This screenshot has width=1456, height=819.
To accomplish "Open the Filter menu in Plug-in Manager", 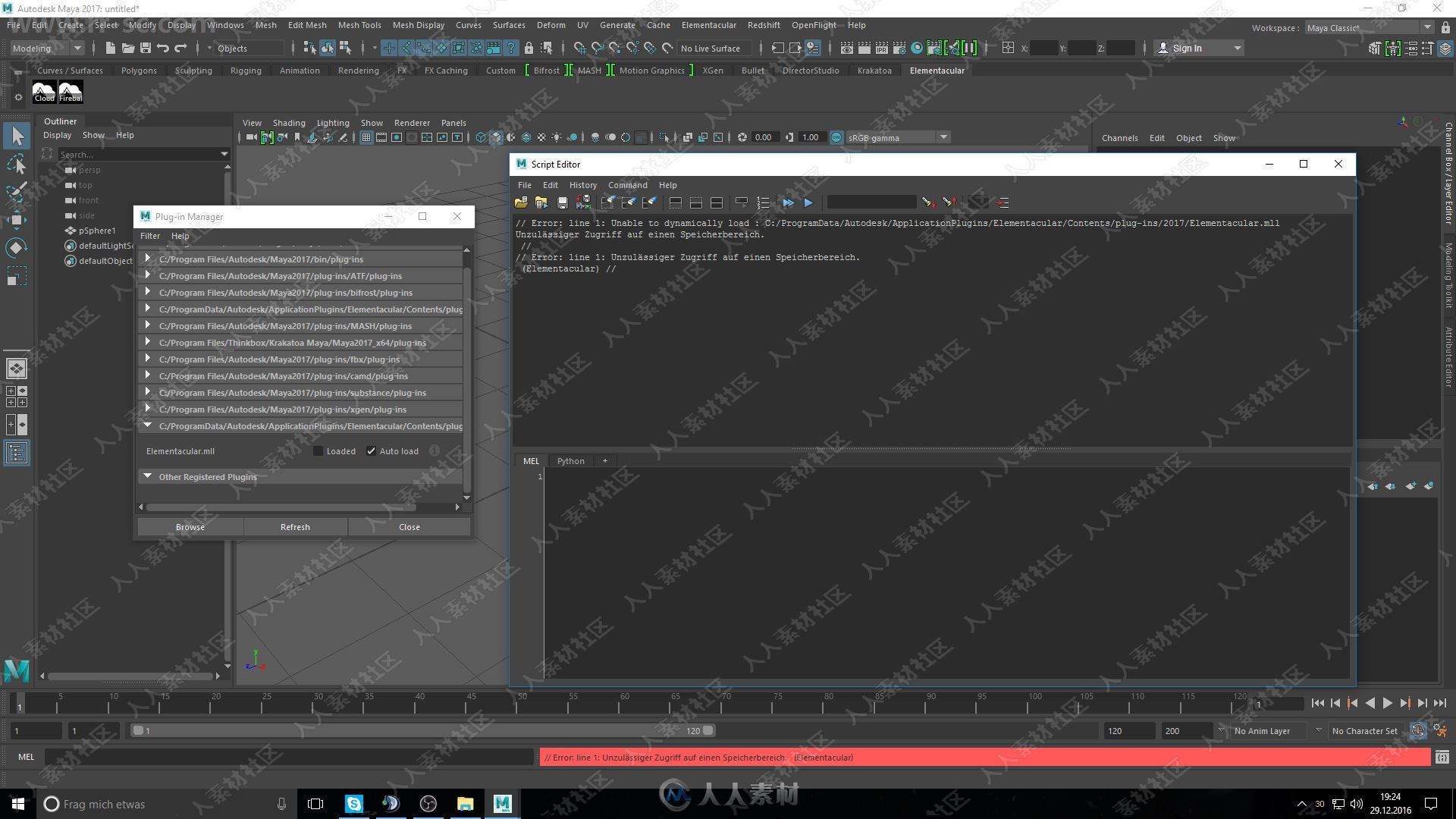I will (150, 236).
